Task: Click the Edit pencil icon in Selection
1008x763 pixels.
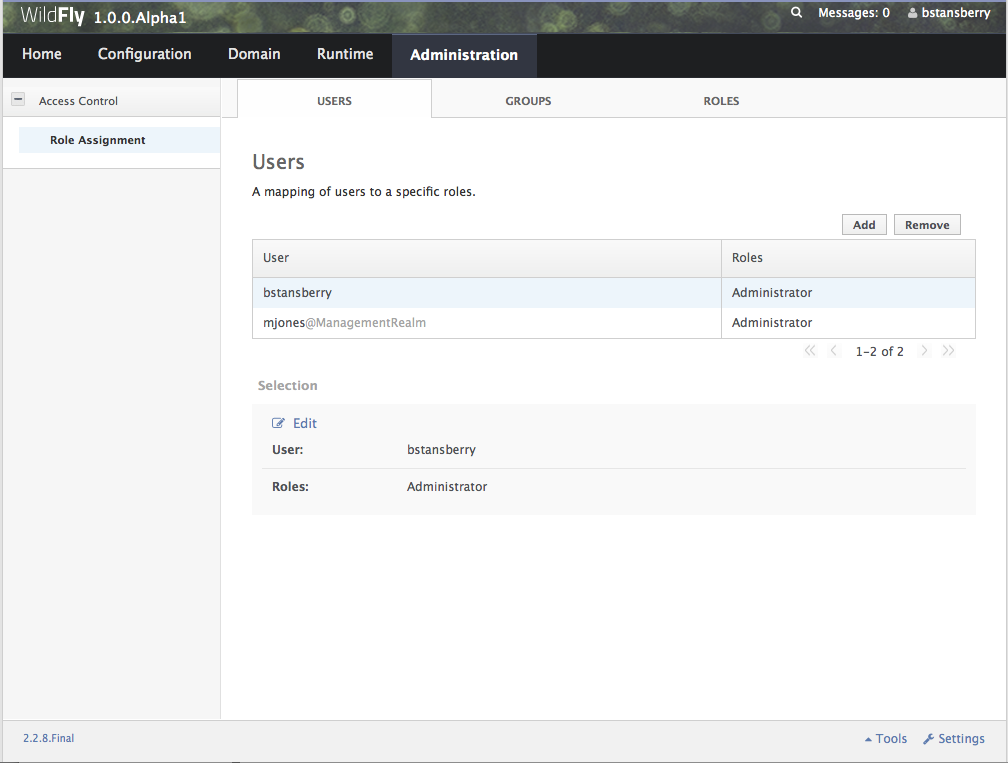Action: tap(279, 424)
